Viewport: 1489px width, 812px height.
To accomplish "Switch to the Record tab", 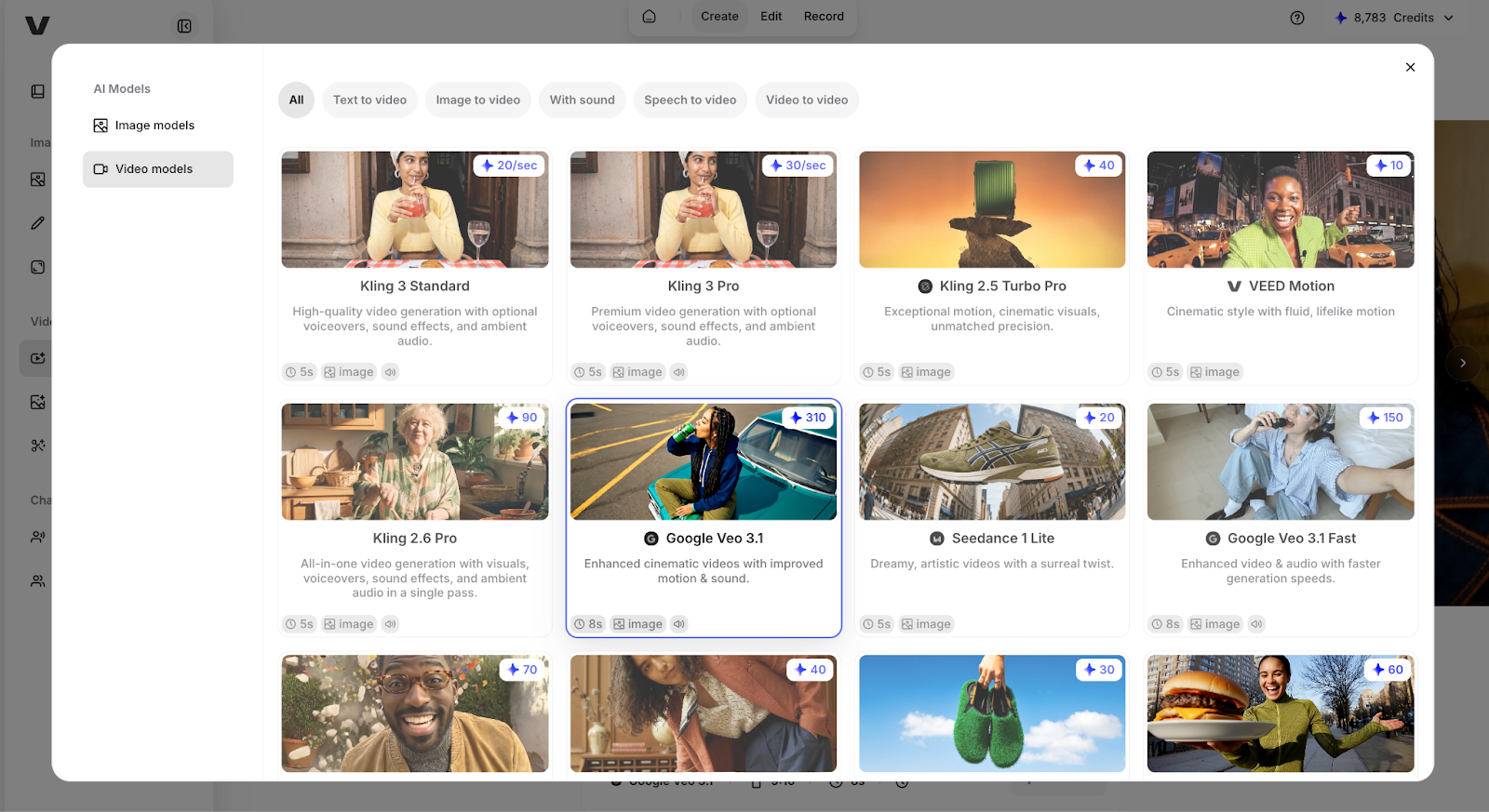I will tap(824, 17).
